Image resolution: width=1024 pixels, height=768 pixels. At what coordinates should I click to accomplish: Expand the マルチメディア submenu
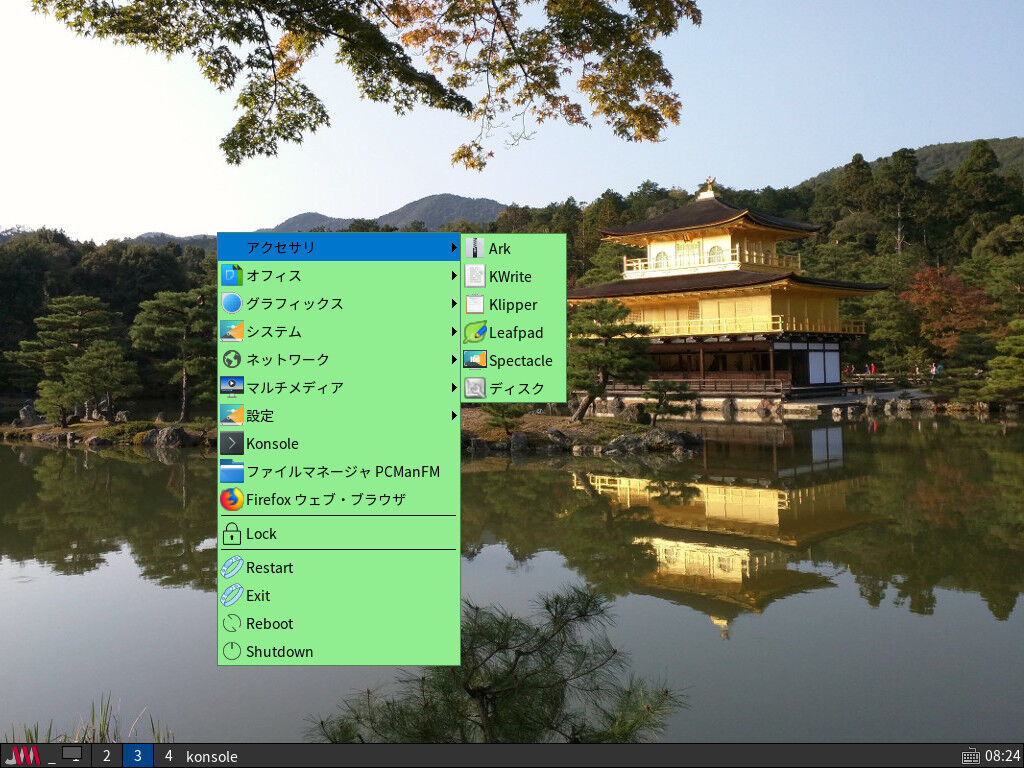tap(295, 386)
